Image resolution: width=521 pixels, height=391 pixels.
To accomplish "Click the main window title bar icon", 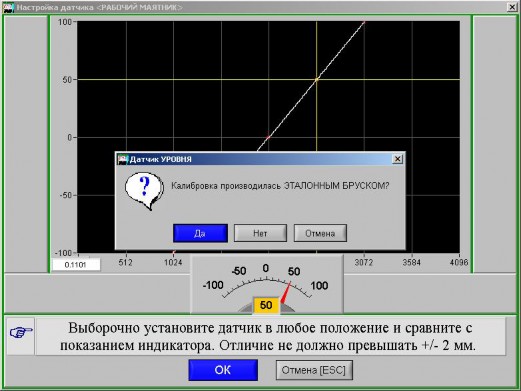I will [x=8, y=7].
